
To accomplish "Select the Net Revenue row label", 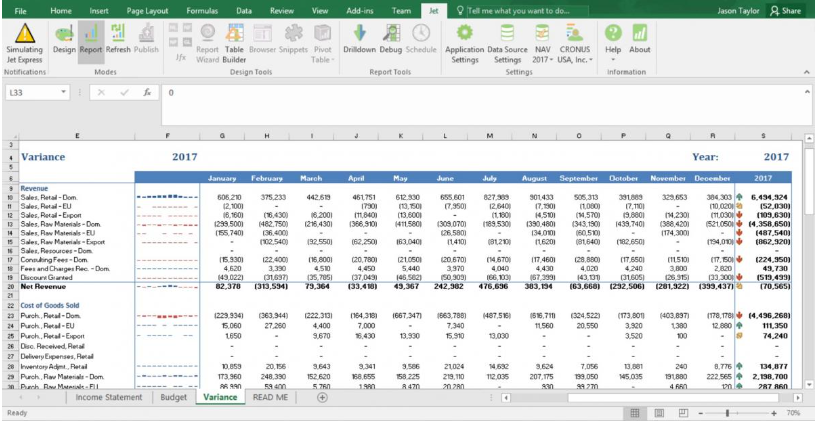I will click(x=41, y=287).
